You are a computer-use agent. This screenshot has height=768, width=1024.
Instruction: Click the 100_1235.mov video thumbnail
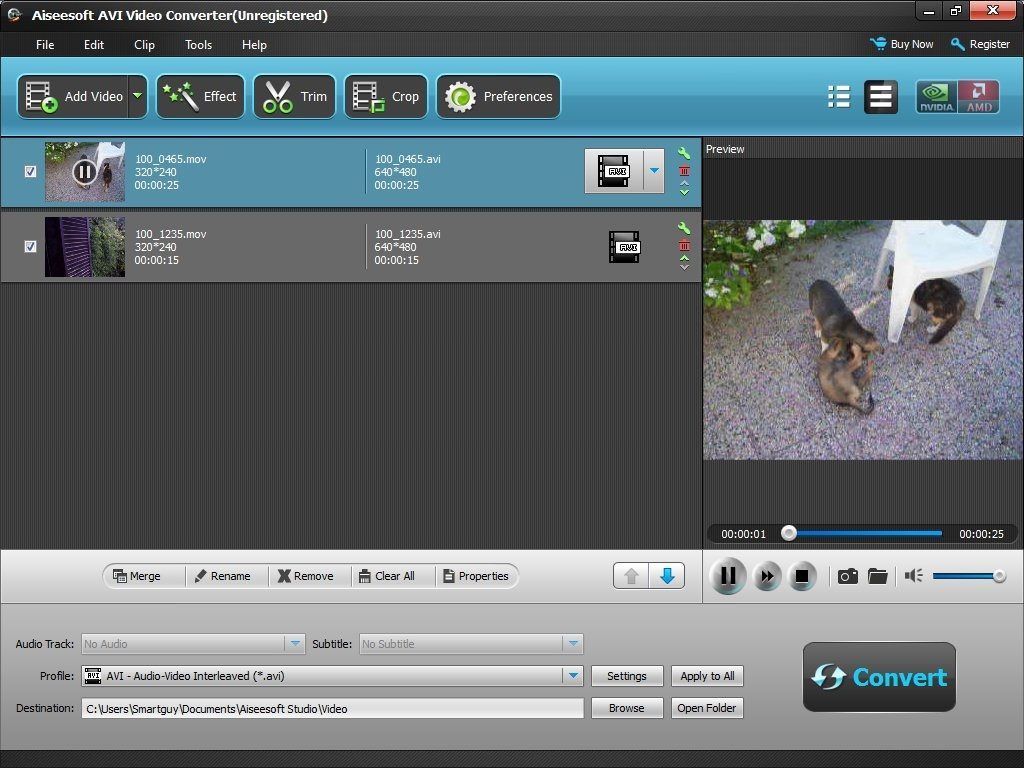coord(85,247)
